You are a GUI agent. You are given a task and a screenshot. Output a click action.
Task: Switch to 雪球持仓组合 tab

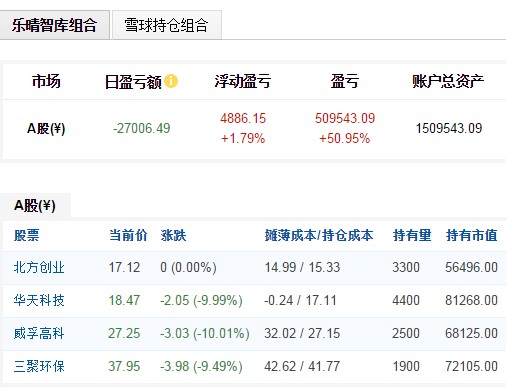(x=167, y=25)
